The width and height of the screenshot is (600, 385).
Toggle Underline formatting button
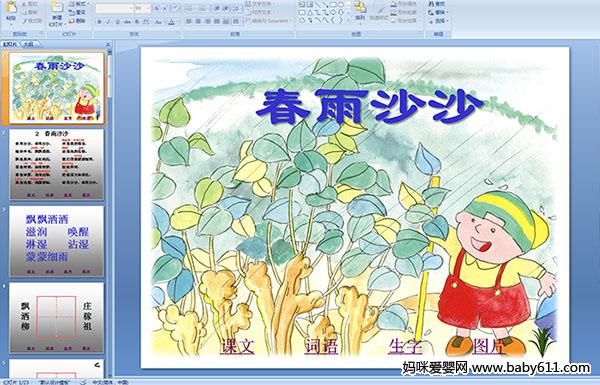(x=117, y=22)
